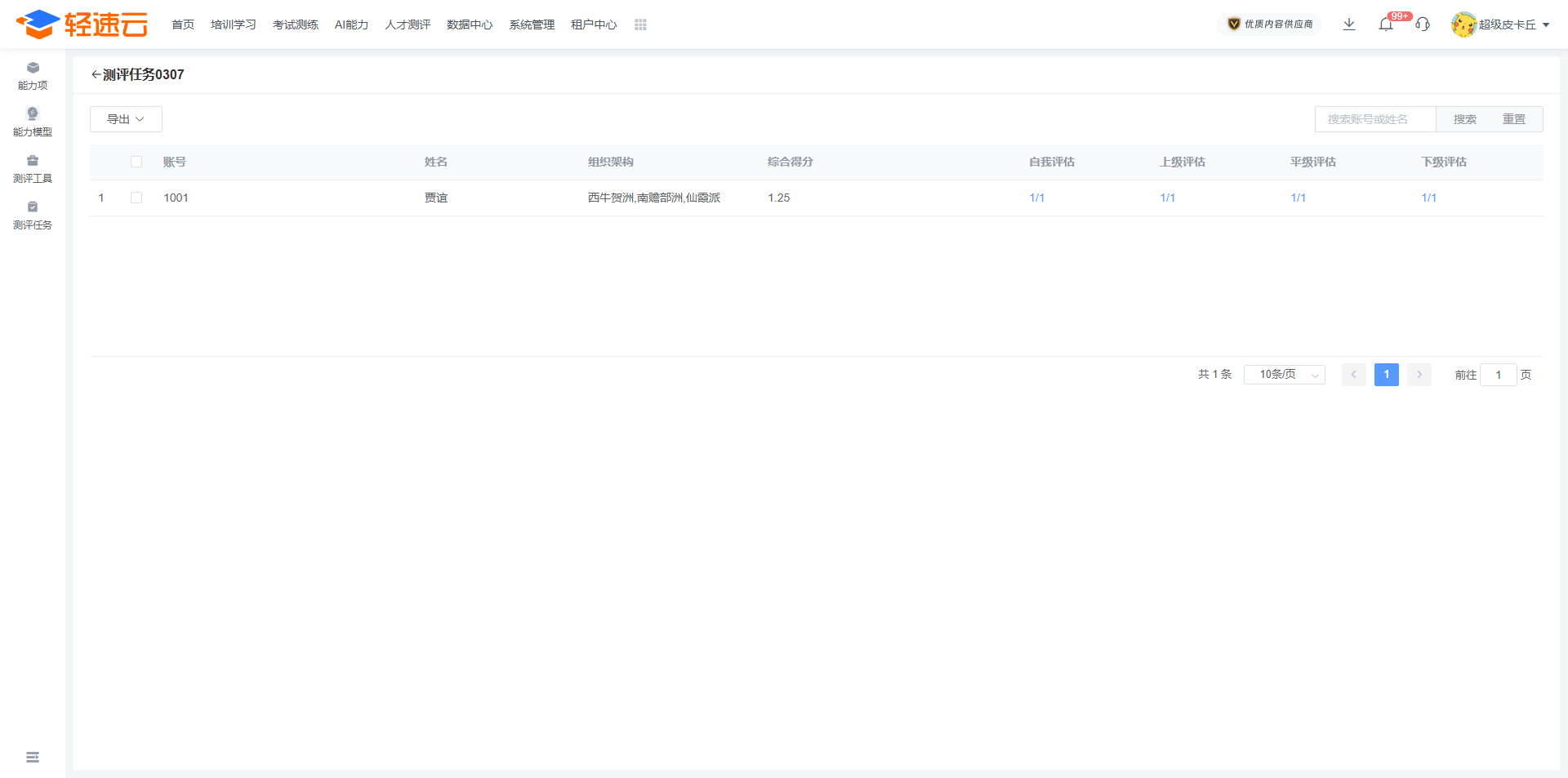Click the download arrow icon in header
Screen dimensions: 1568x778
point(1349,24)
